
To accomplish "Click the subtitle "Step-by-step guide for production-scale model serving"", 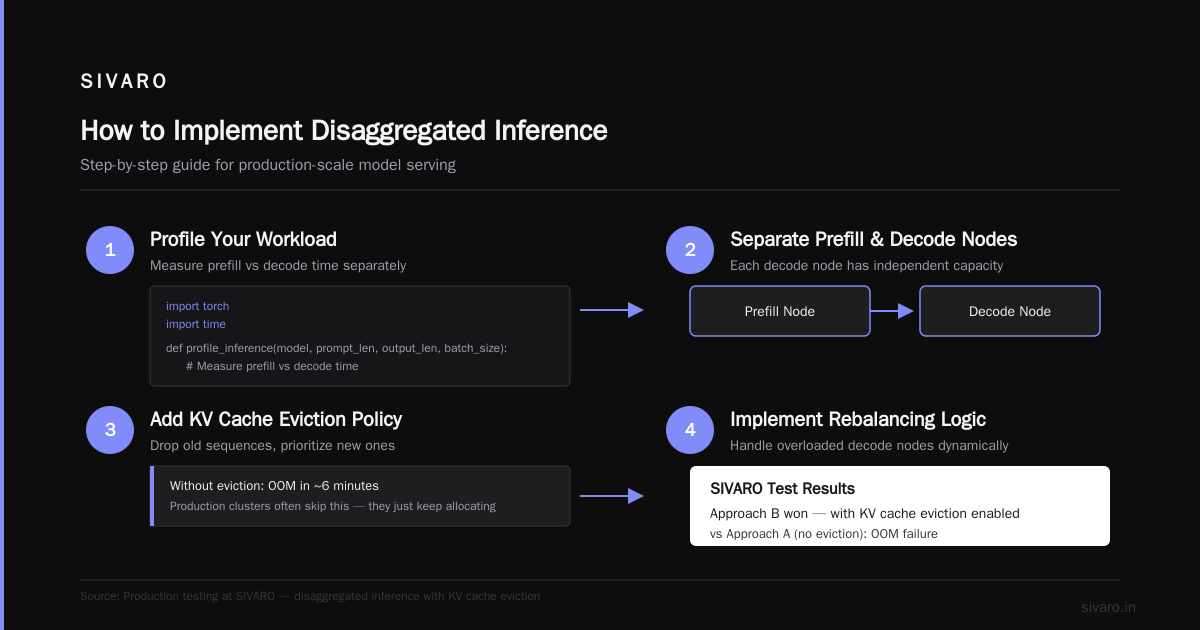I will 268,165.
